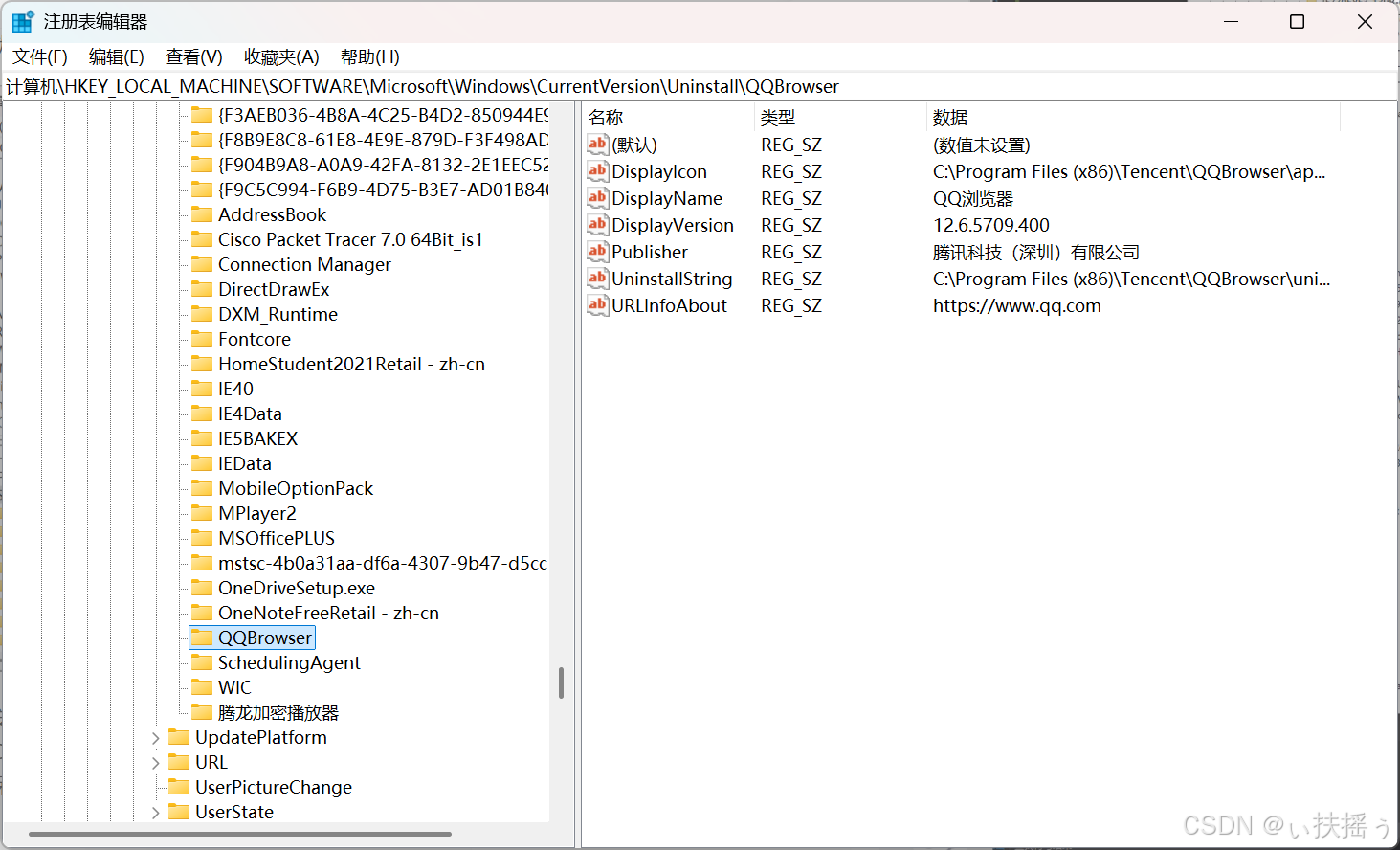
Task: Open the 查看(V) view menu
Action: tap(193, 57)
